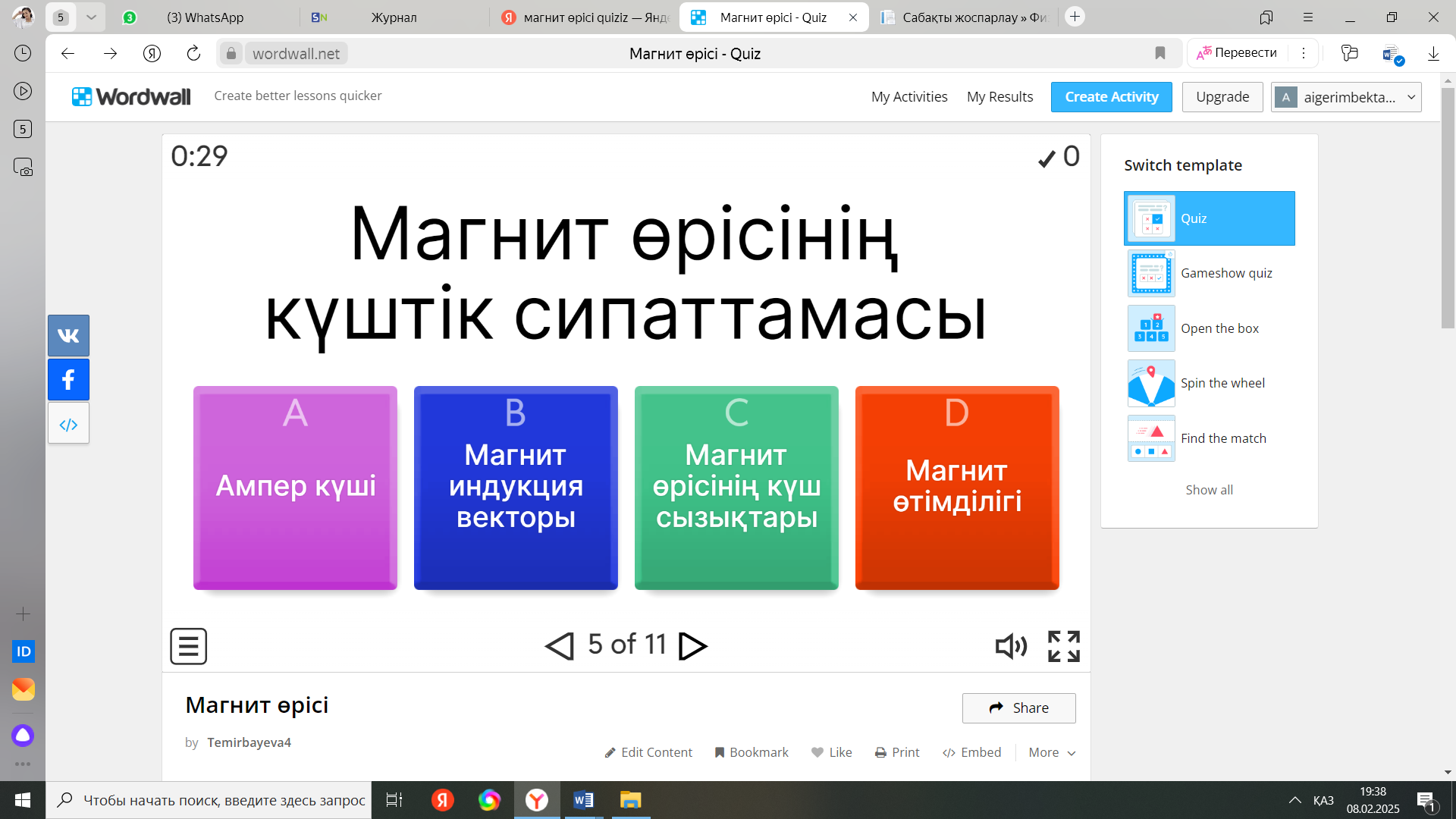Viewport: 1456px width, 819px height.
Task: Click the Create Activity button
Action: click(1111, 97)
